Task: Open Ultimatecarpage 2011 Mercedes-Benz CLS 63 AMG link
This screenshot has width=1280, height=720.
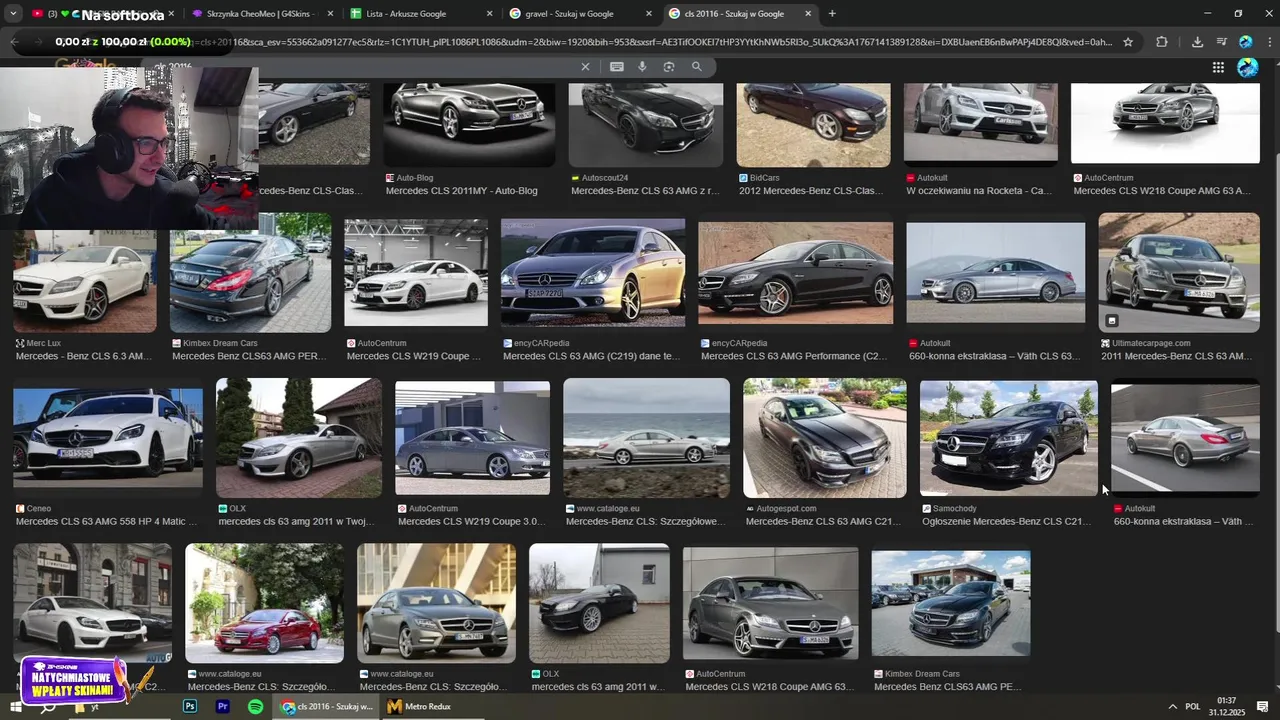Action: point(1176,356)
